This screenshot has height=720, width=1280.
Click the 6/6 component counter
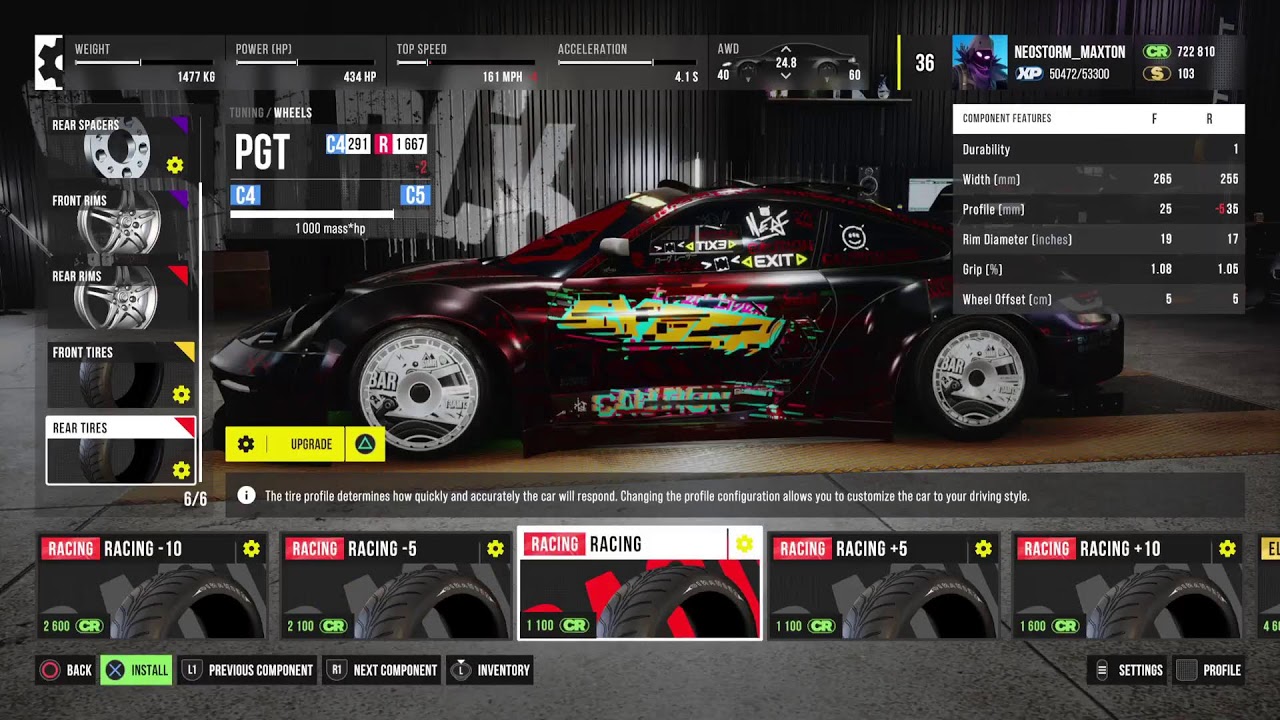(x=195, y=499)
